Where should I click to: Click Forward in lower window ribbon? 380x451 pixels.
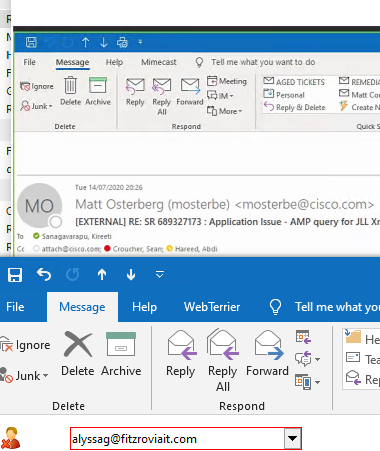tap(267, 354)
